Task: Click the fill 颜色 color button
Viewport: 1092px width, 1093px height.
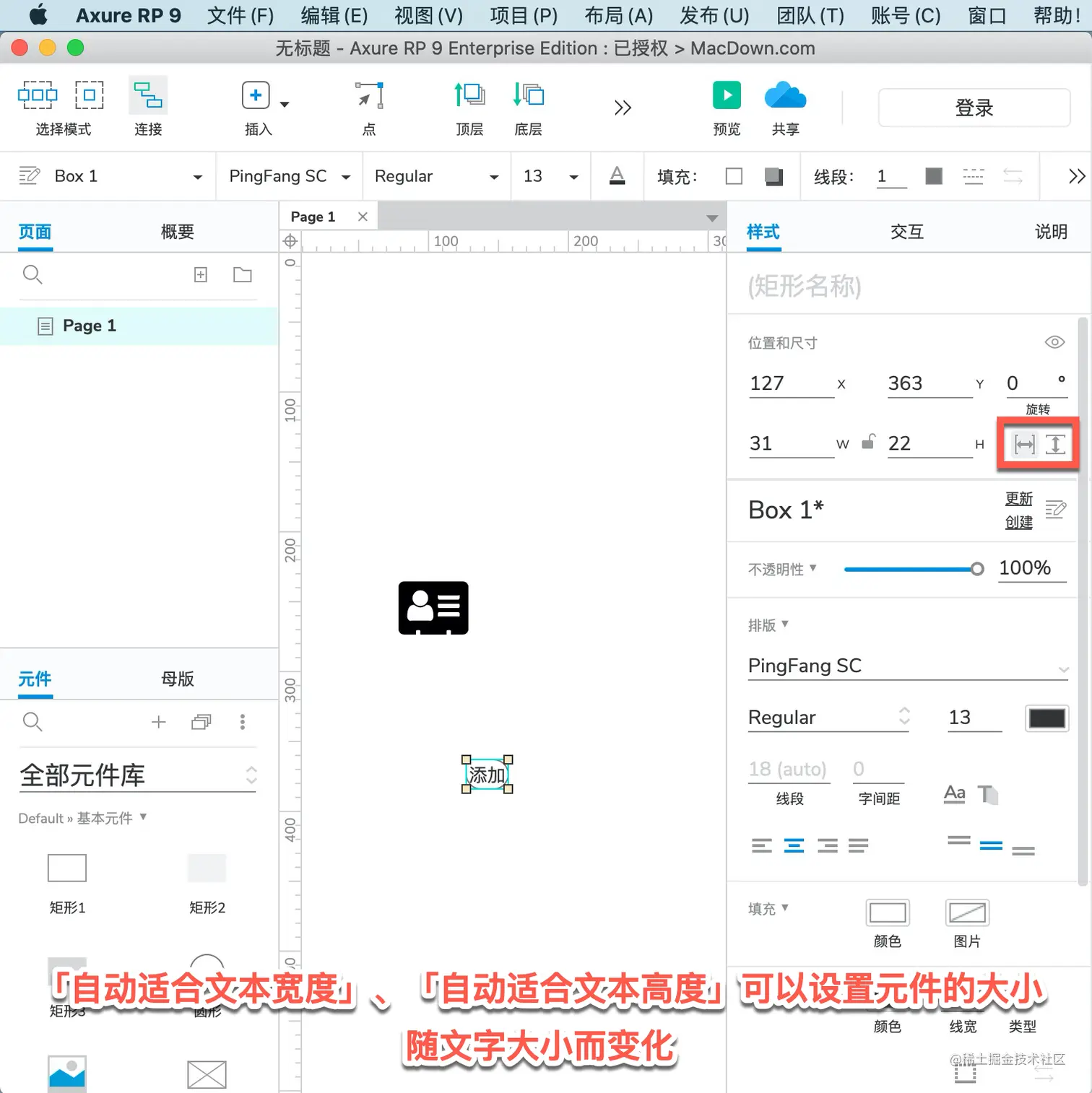Action: coord(887,913)
